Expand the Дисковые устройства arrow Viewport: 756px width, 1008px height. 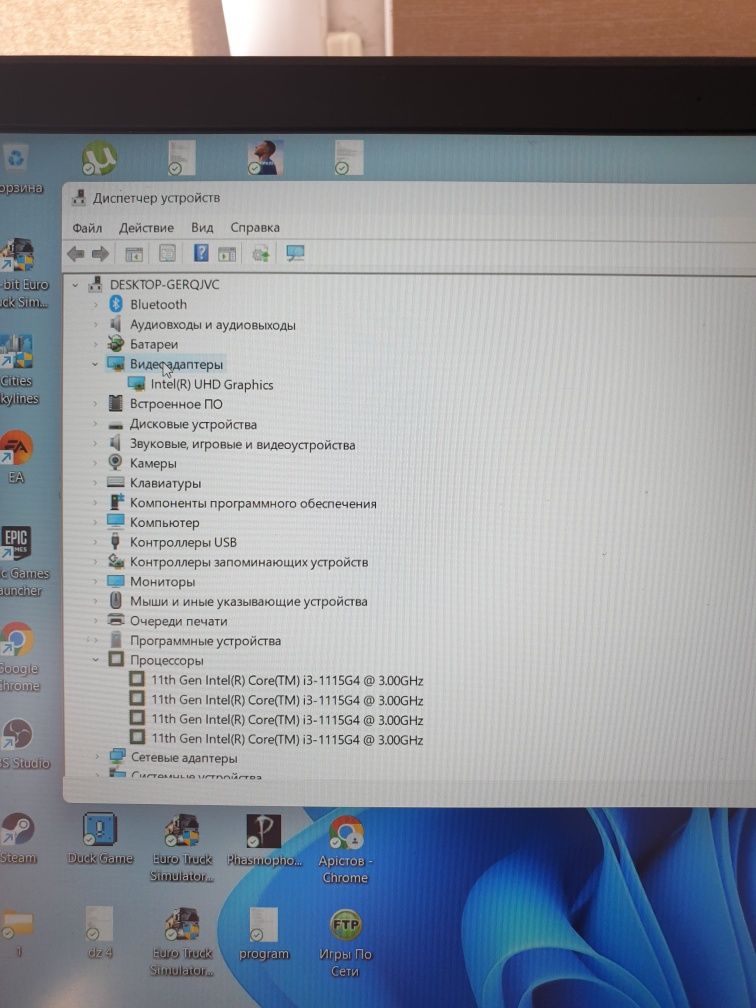(96, 424)
